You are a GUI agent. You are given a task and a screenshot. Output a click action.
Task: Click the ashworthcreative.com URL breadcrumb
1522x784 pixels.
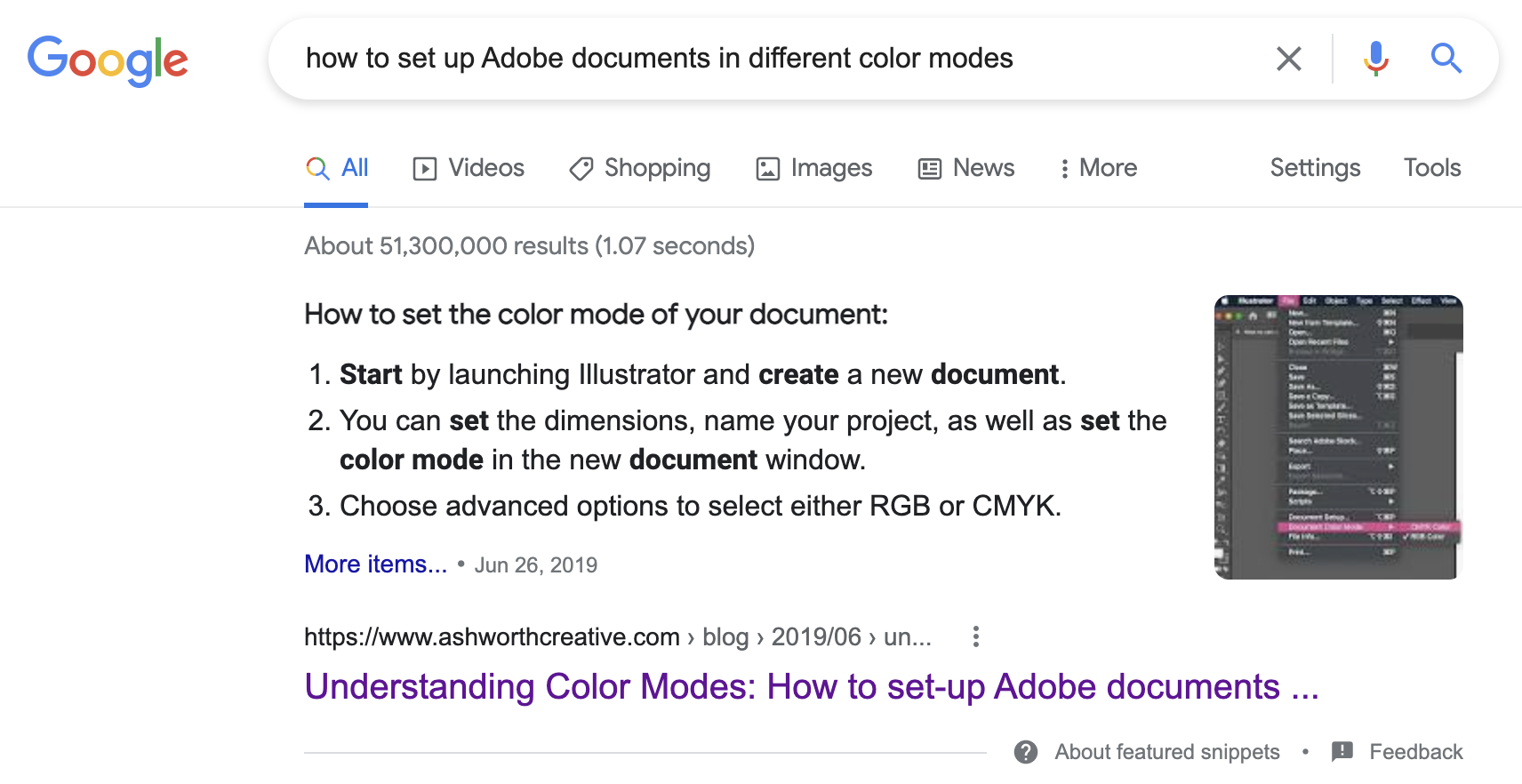(x=618, y=636)
